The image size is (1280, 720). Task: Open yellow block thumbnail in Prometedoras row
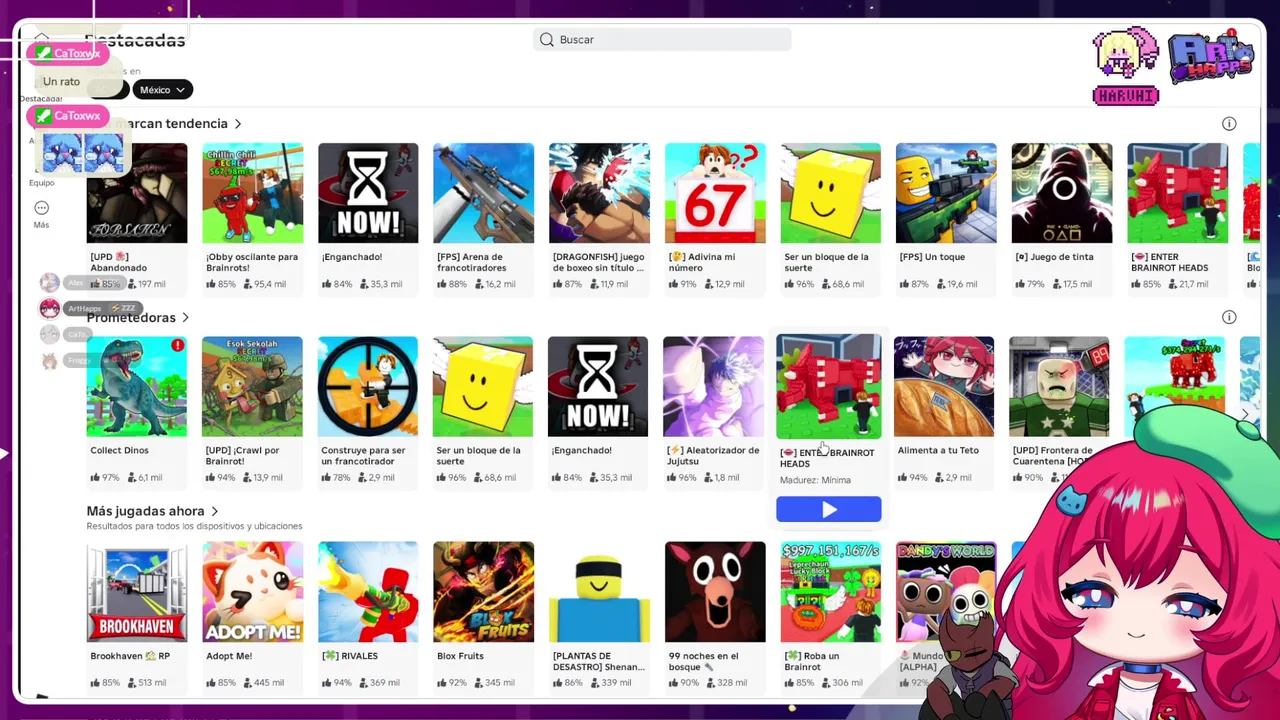(x=483, y=387)
